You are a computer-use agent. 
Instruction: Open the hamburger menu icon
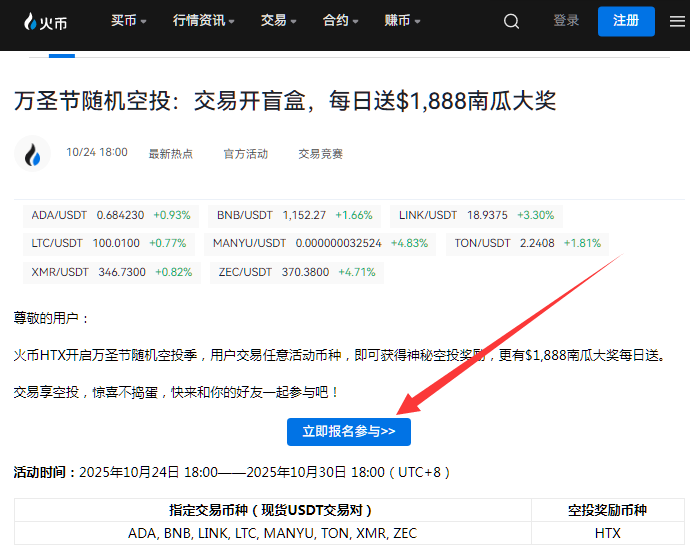pyautogui.click(x=677, y=21)
